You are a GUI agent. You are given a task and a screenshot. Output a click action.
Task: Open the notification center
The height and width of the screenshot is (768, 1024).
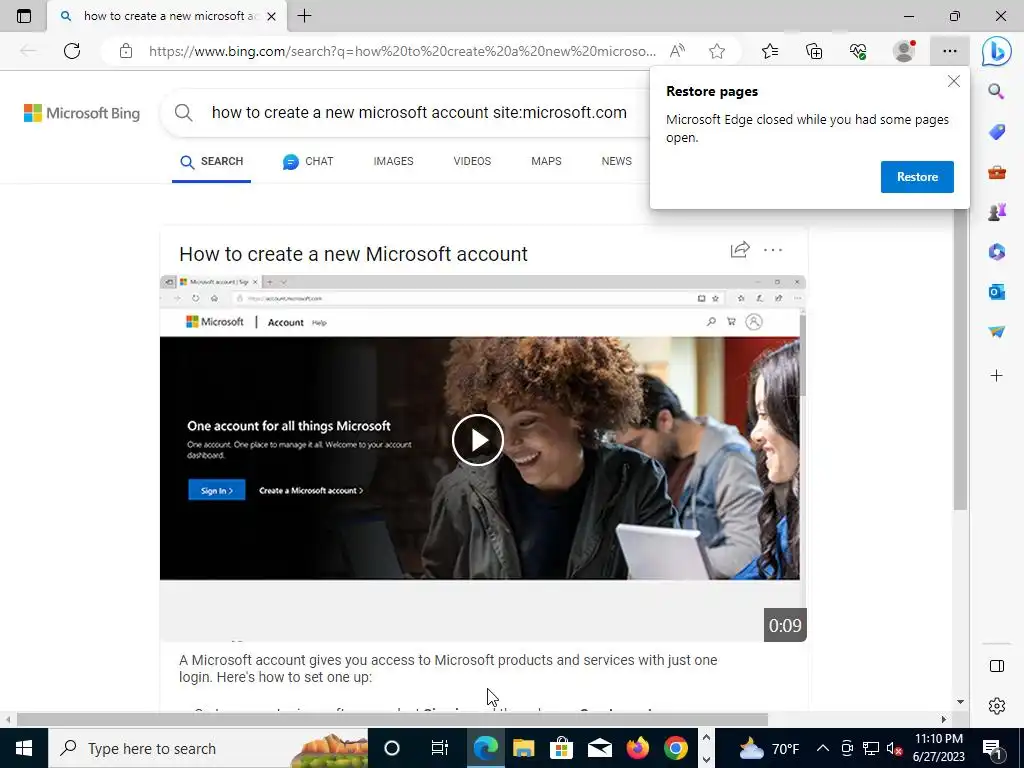pyautogui.click(x=993, y=748)
